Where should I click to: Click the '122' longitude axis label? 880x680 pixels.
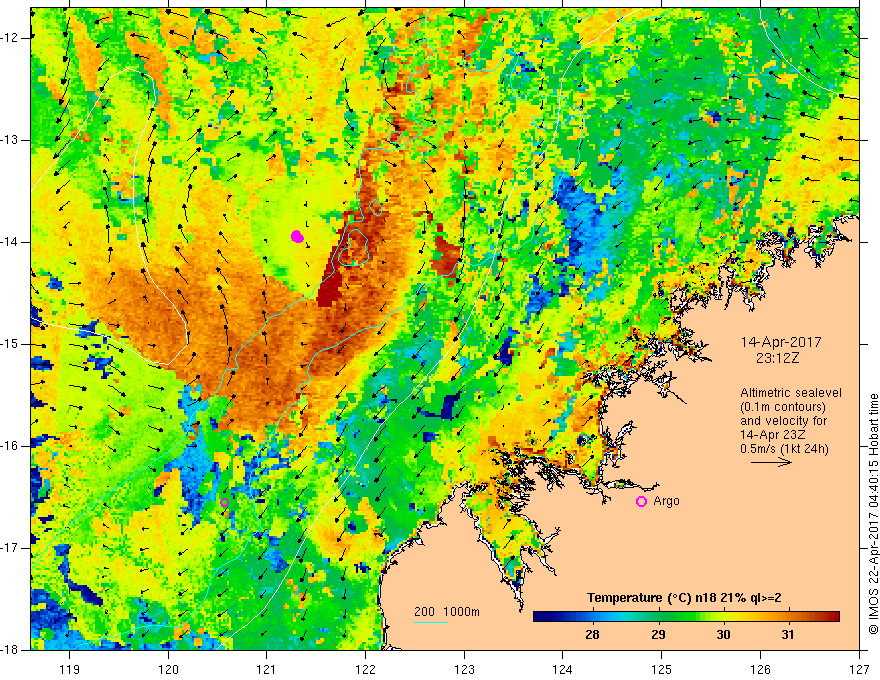point(365,669)
